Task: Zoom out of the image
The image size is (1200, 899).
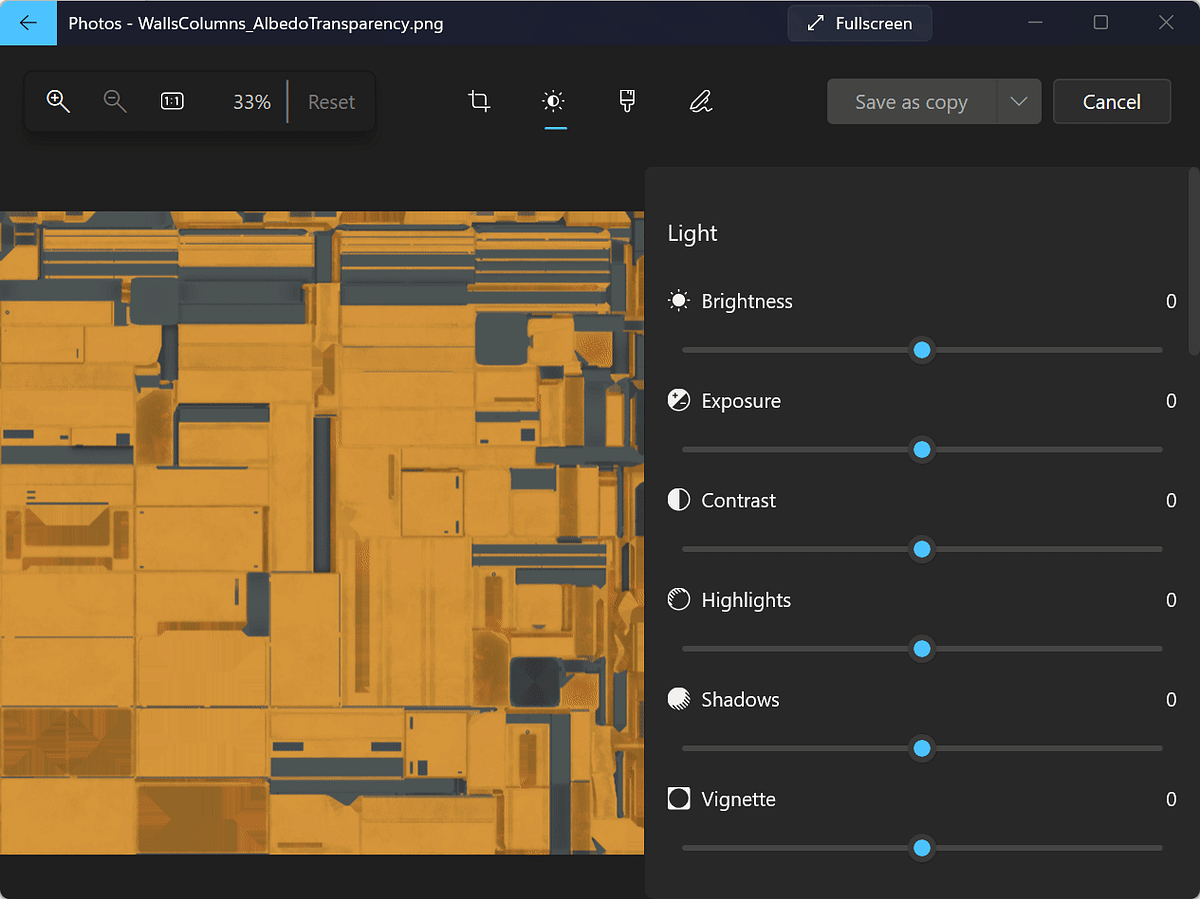Action: coord(115,101)
